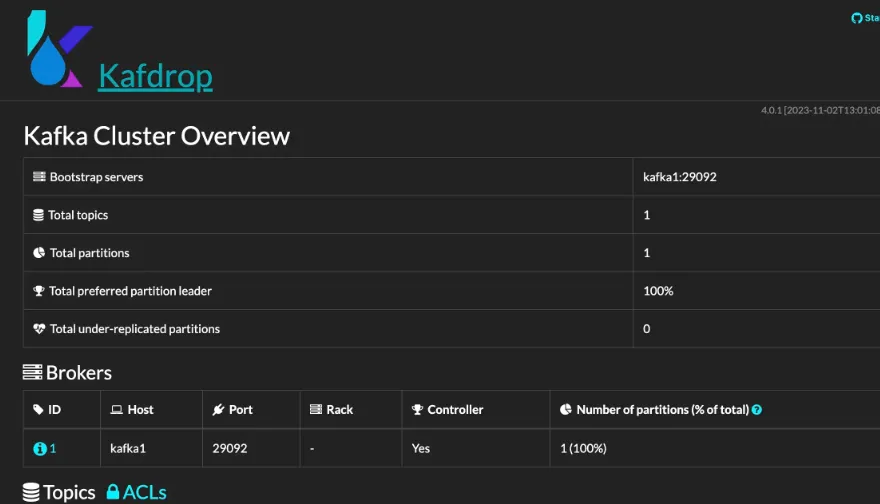
Task: Click the Total topics database icon
Action: pos(38,215)
